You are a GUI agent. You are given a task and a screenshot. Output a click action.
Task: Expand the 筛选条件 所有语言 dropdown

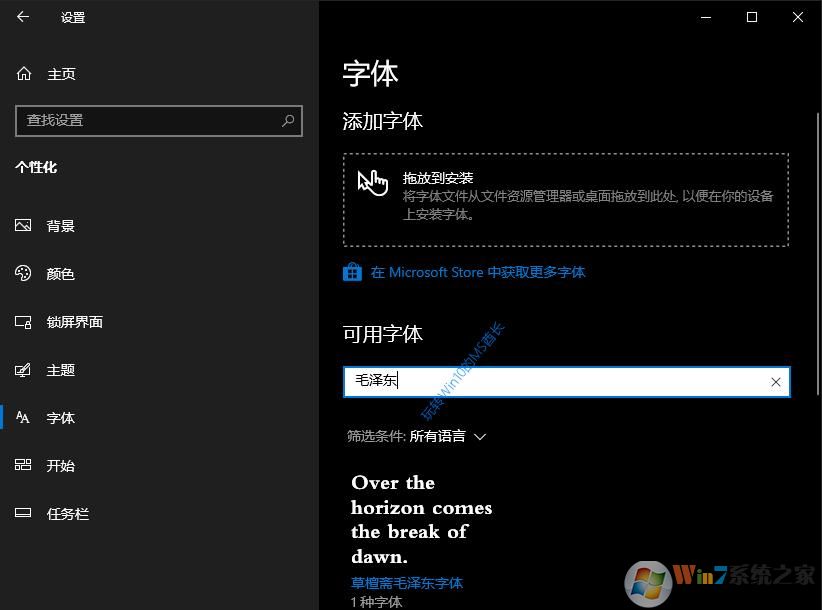coord(417,436)
